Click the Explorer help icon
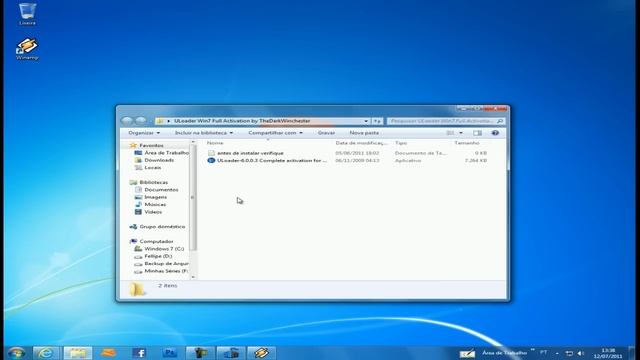Image resolution: width=640 pixels, height=360 pixels. [495, 133]
